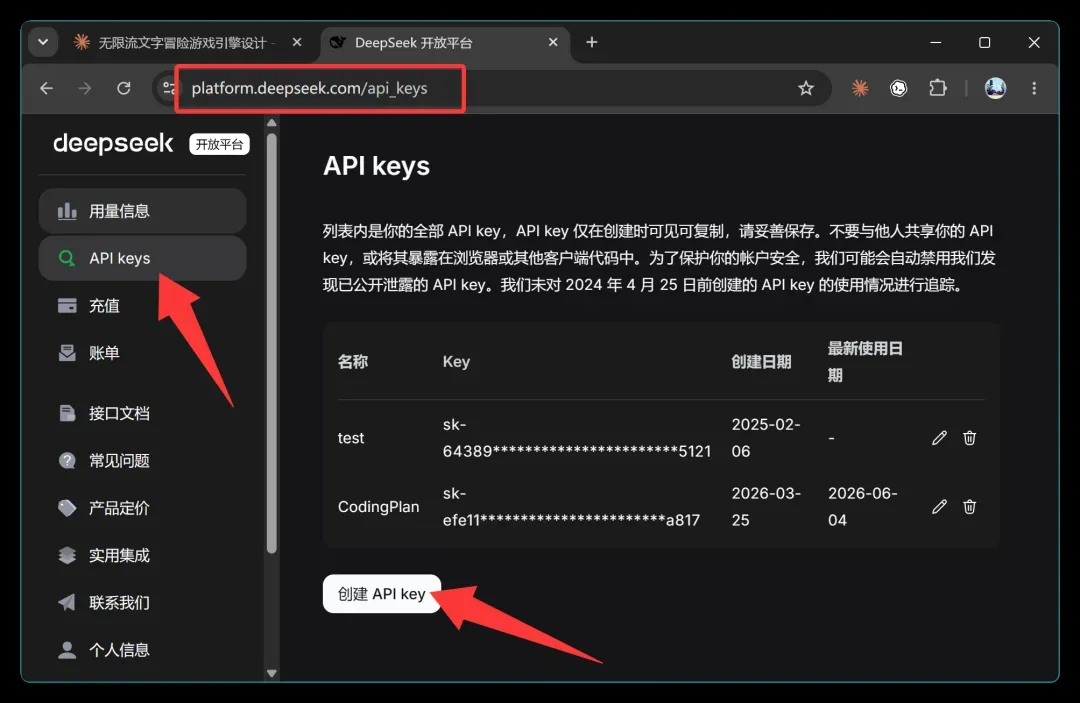The image size is (1080, 703).
Task: Click the 2026-06-04 last used date
Action: pos(862,507)
